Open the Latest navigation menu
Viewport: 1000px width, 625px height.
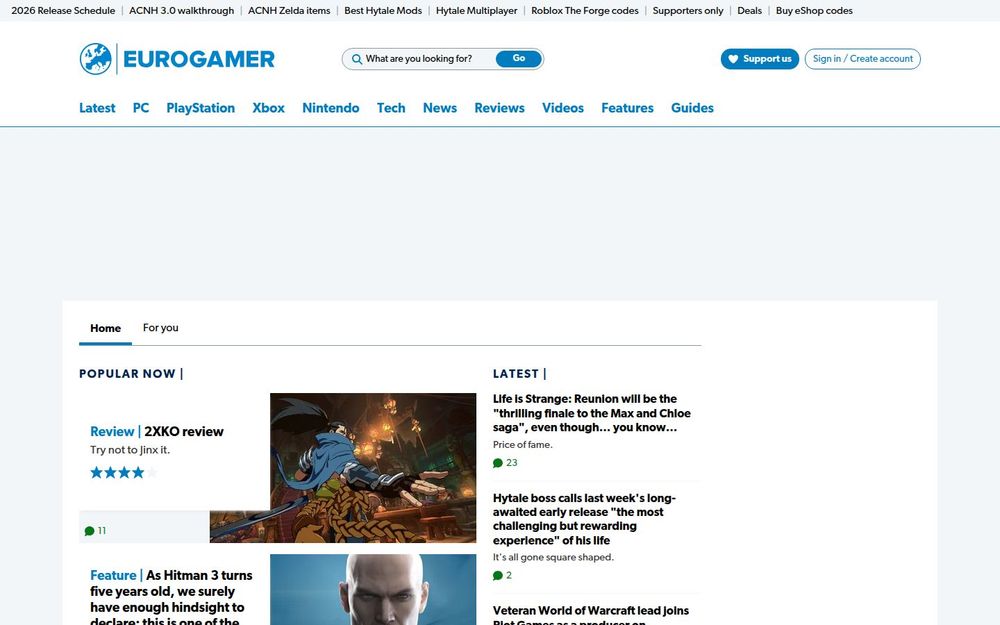(x=97, y=108)
